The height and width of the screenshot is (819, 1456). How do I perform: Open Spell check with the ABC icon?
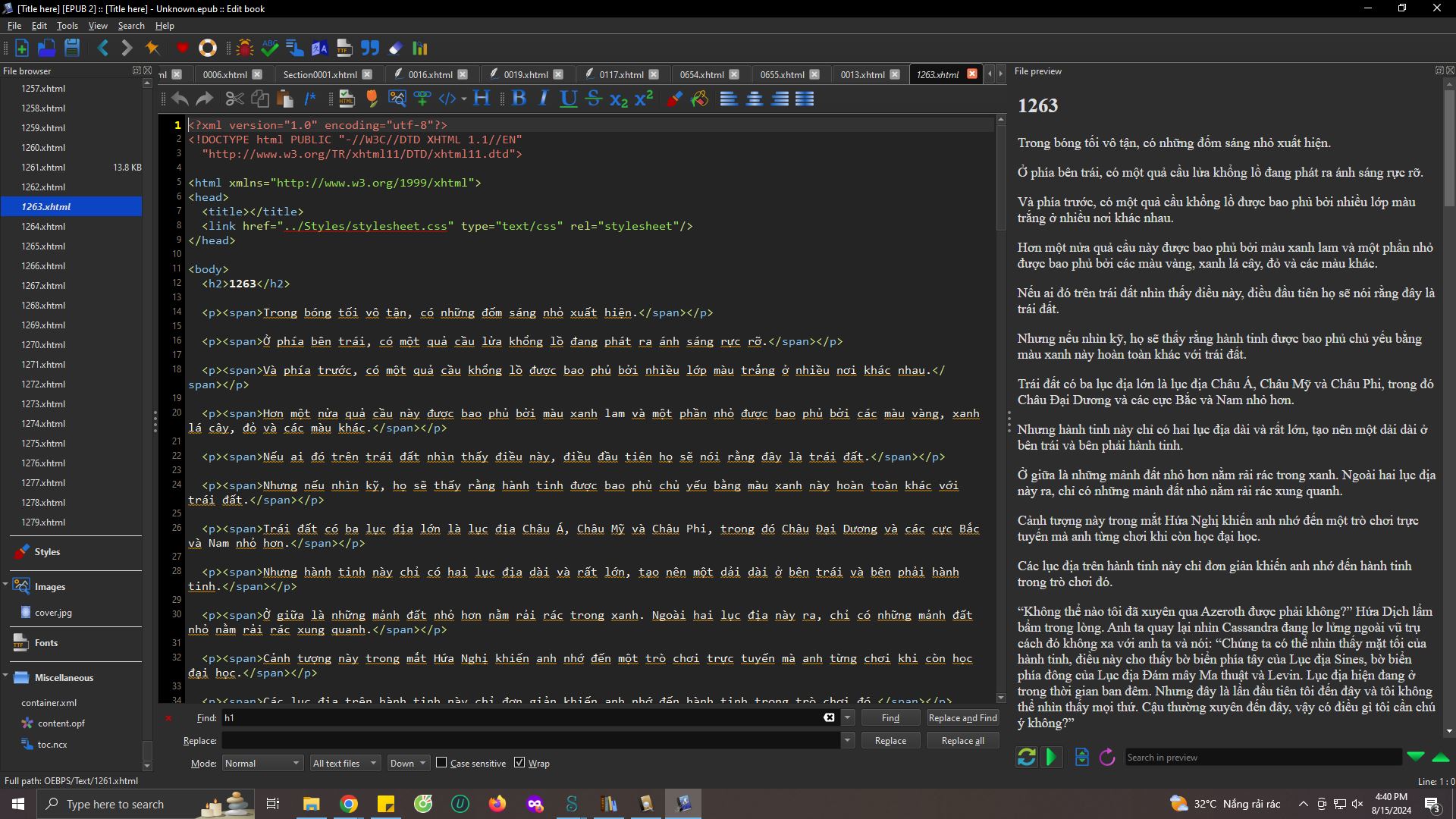click(x=270, y=49)
